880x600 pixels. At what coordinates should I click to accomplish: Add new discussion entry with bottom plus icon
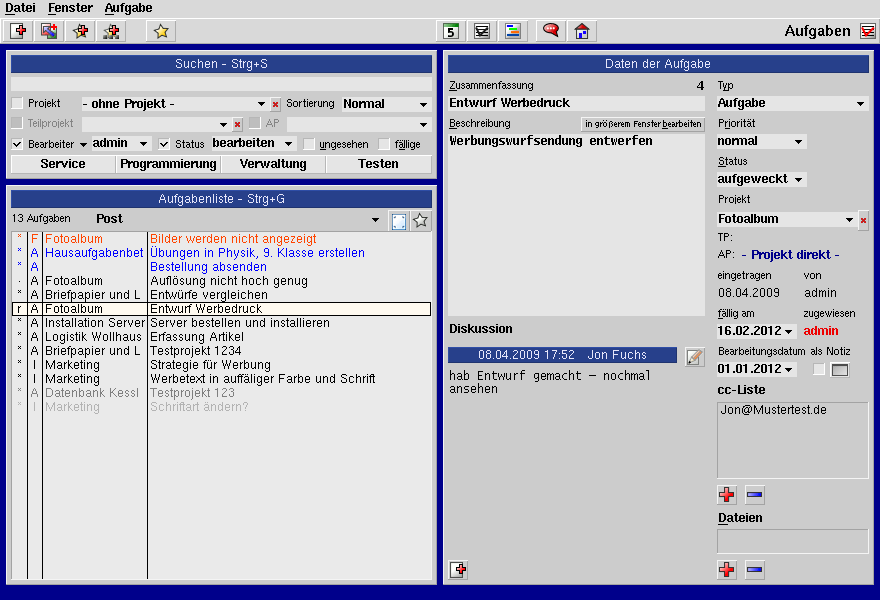point(459,570)
